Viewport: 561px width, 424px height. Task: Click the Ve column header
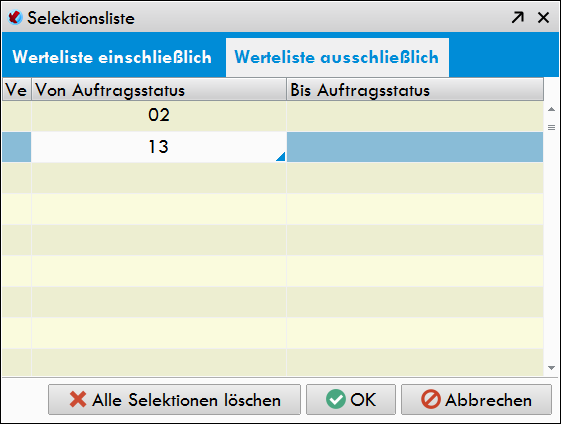click(x=16, y=90)
